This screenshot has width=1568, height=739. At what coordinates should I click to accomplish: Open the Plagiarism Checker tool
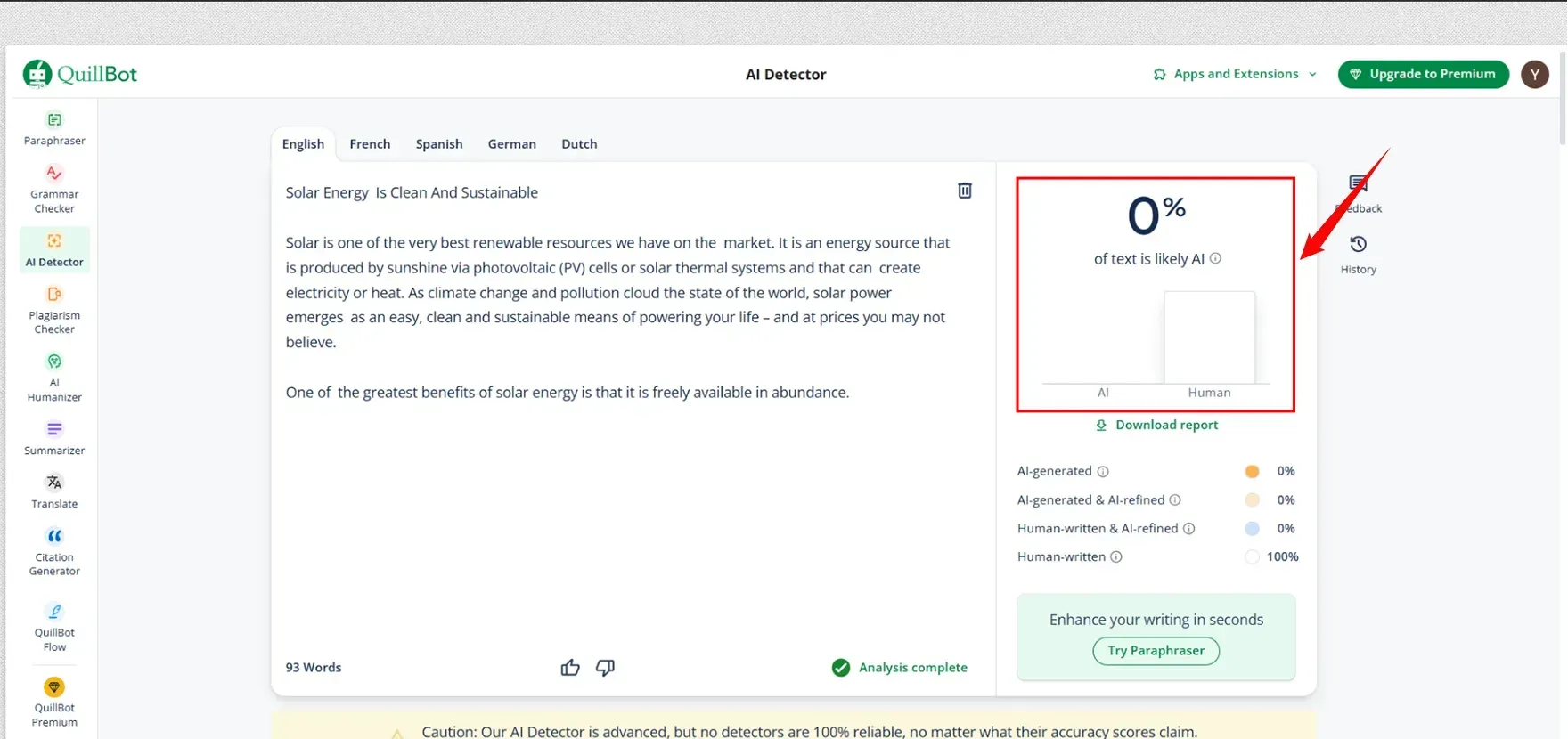54,310
